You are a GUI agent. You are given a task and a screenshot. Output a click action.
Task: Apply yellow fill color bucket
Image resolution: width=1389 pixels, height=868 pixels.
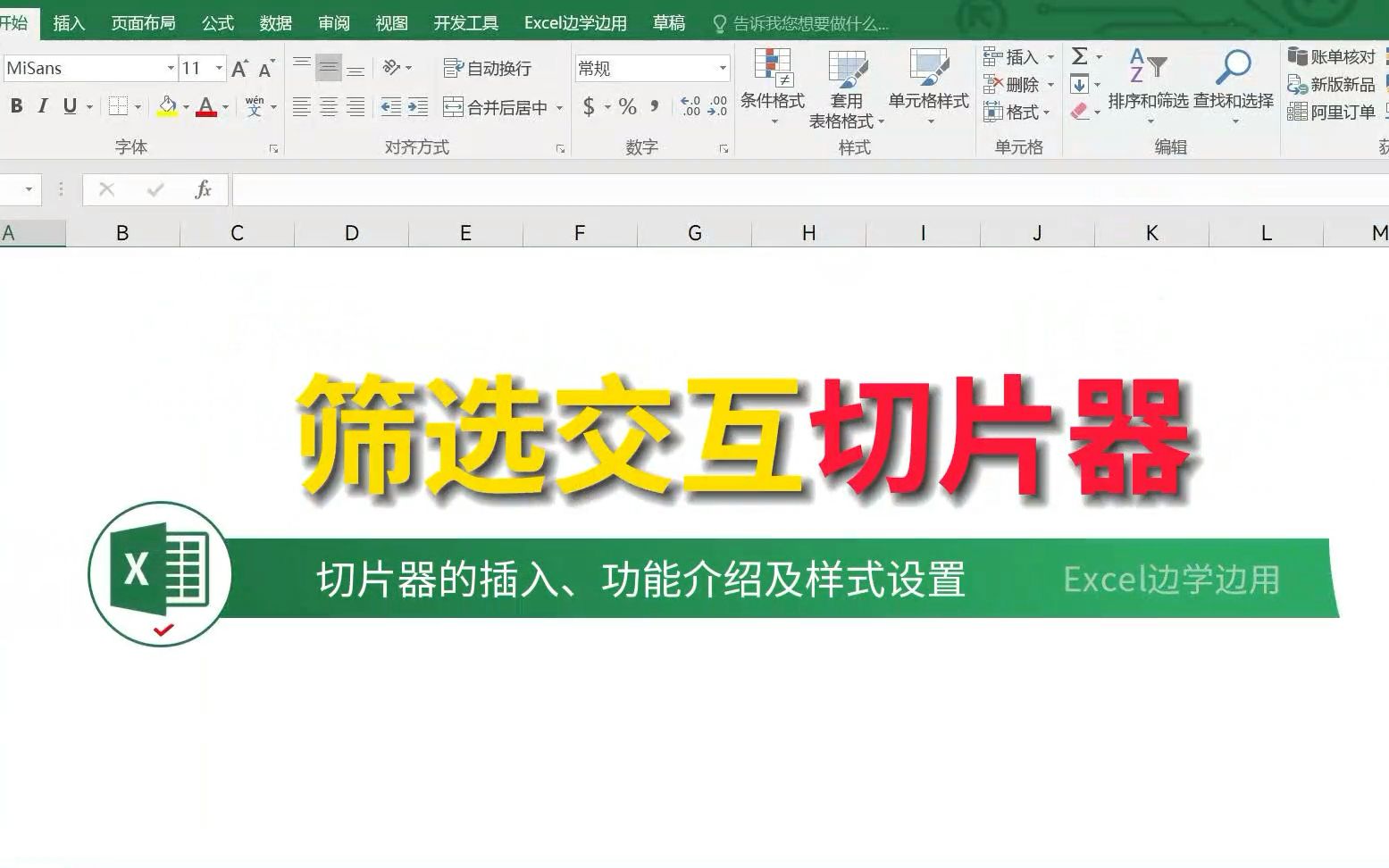pos(167,106)
